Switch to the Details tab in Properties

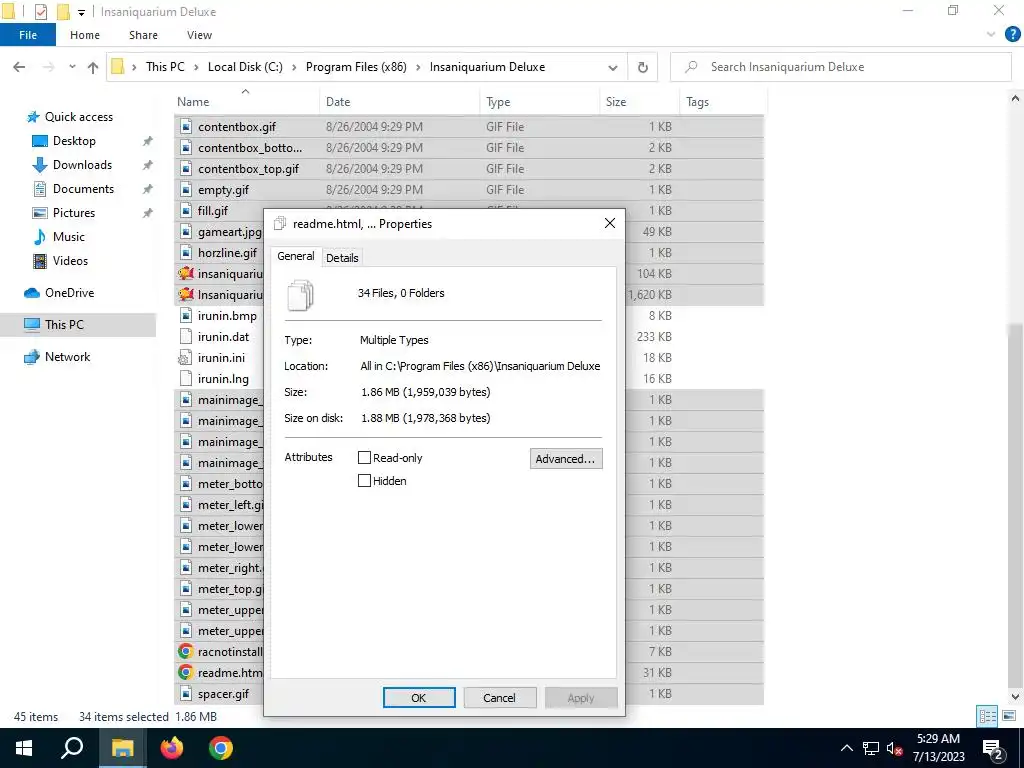click(x=342, y=258)
